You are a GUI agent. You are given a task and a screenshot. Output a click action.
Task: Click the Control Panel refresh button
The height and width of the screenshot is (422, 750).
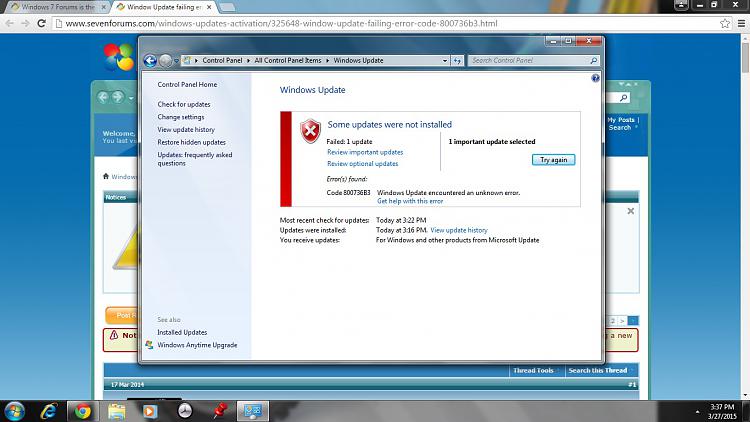coord(457,60)
